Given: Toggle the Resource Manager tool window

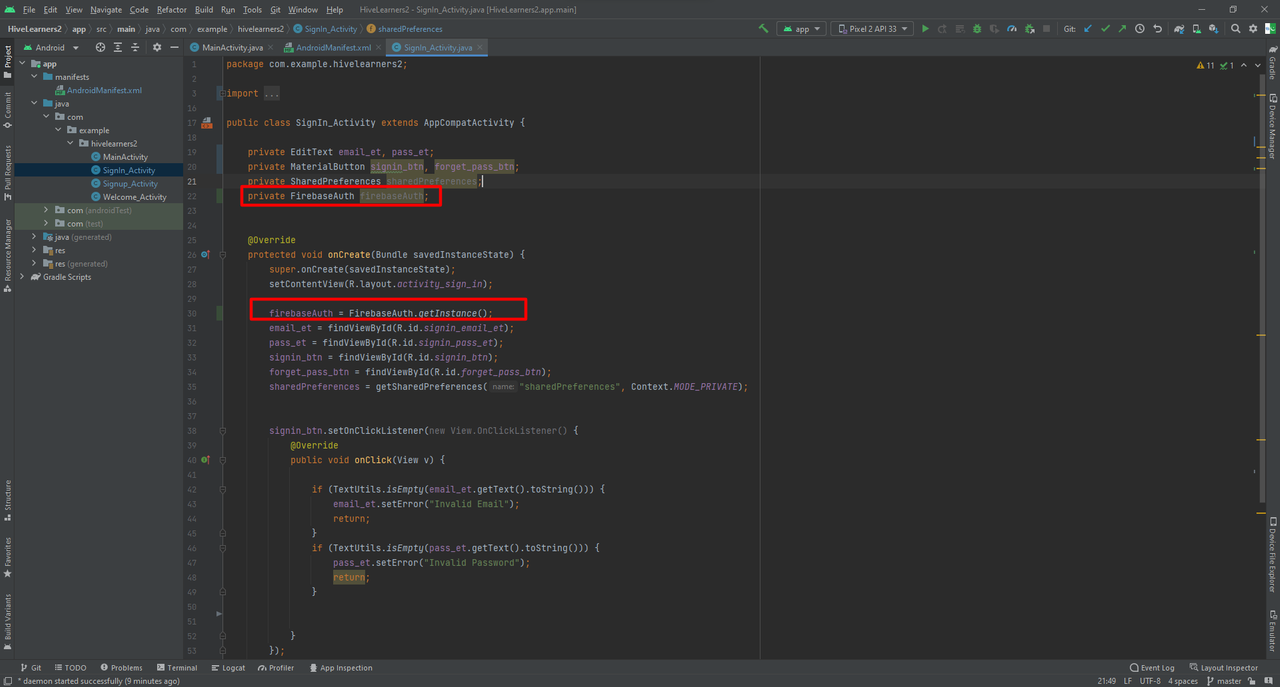Looking at the screenshot, I should click(x=8, y=254).
